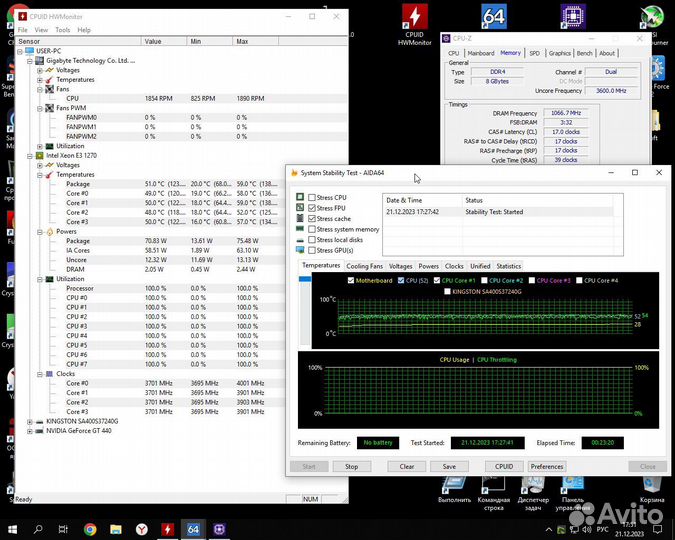Image resolution: width=675 pixels, height=540 pixels.
Task: Open CPUID HWMonitor desktop shortcut
Action: [415, 24]
